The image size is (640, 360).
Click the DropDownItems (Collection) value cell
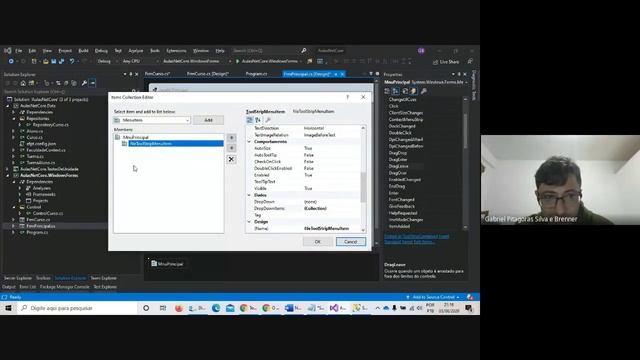[x=332, y=209]
